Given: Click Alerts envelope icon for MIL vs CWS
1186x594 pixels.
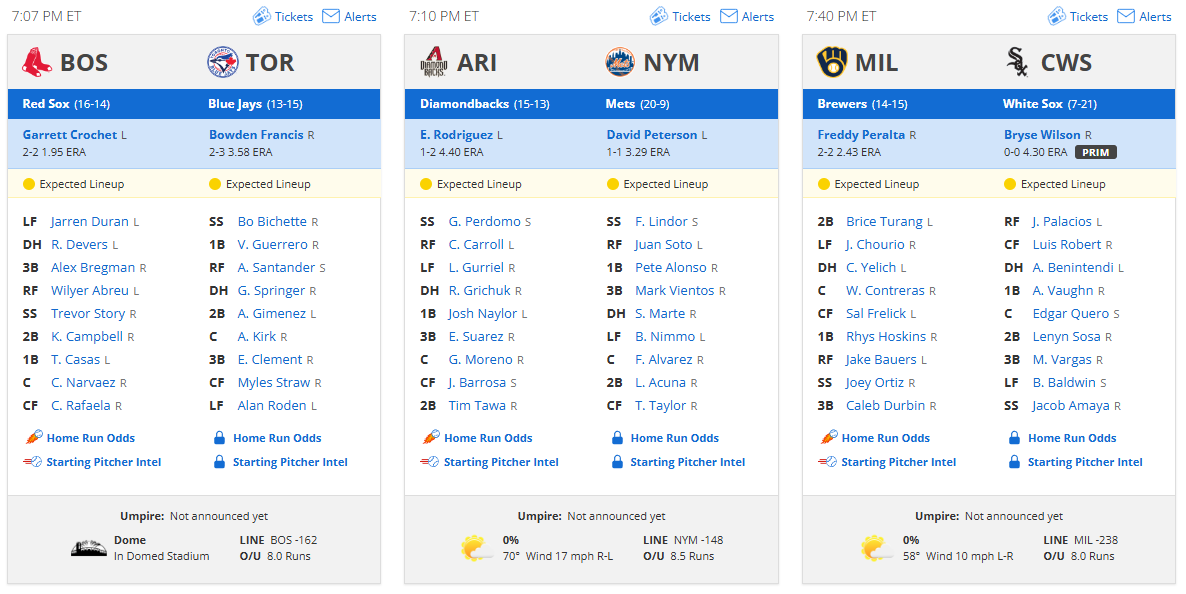Looking at the screenshot, I should (x=1125, y=16).
